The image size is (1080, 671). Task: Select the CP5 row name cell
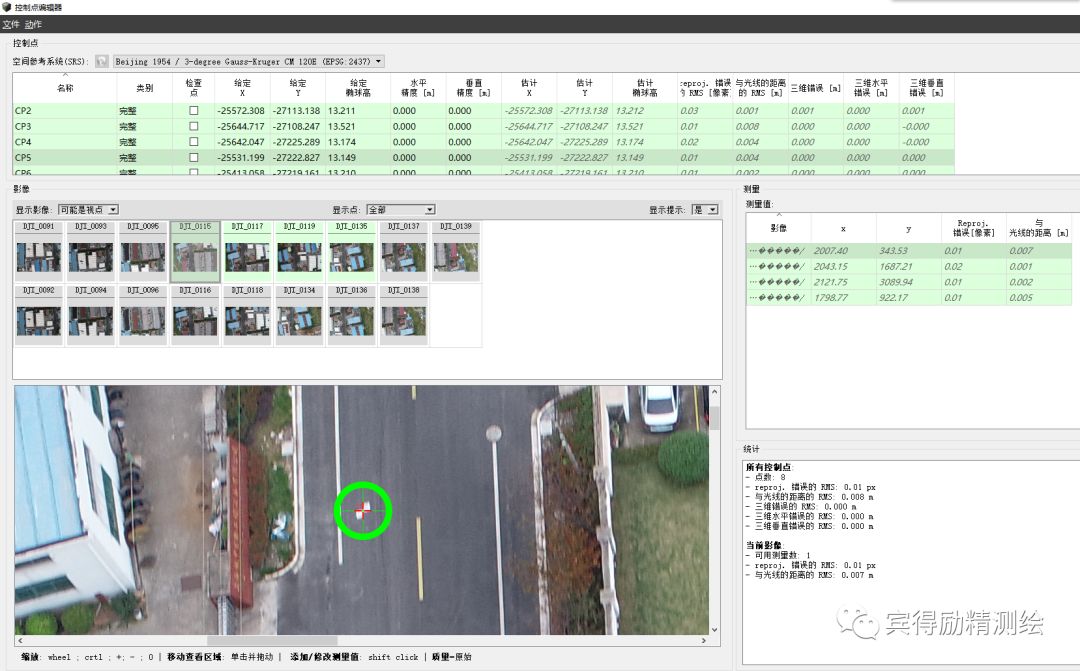point(65,158)
